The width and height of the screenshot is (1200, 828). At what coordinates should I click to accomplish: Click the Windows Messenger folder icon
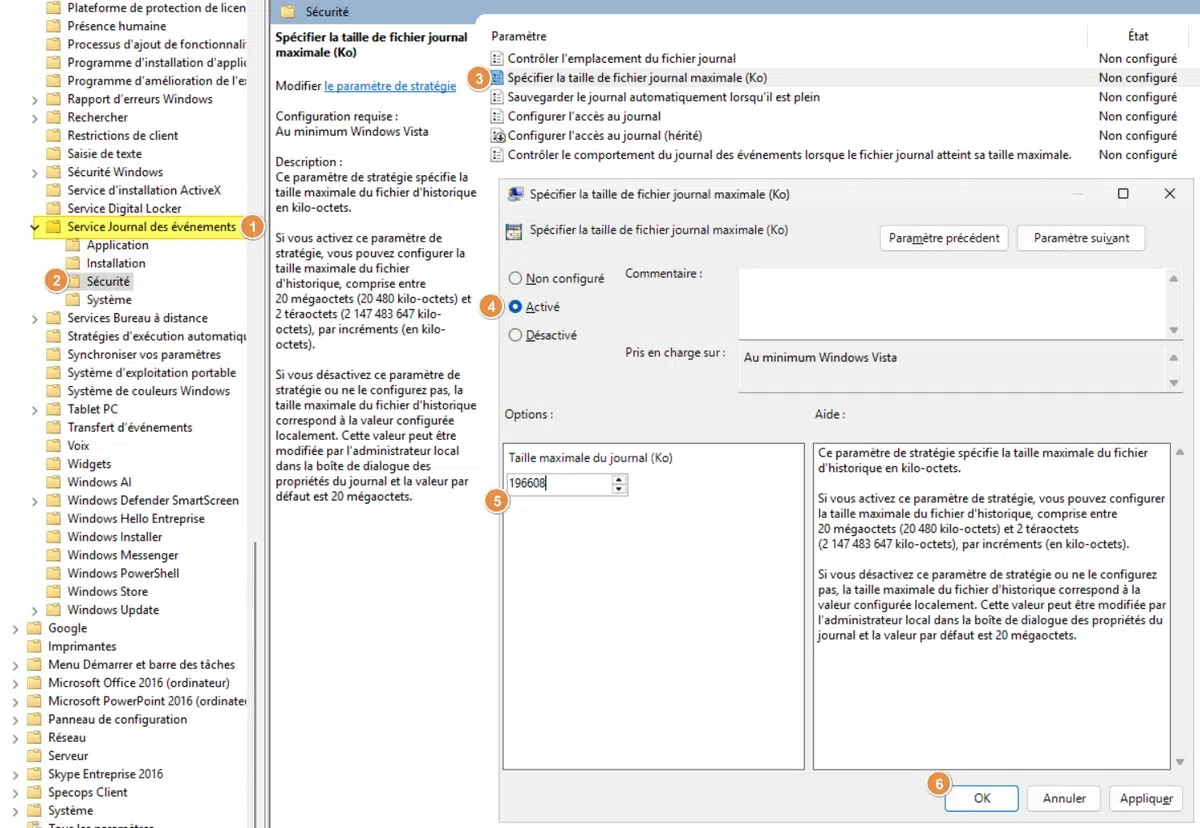(54, 555)
